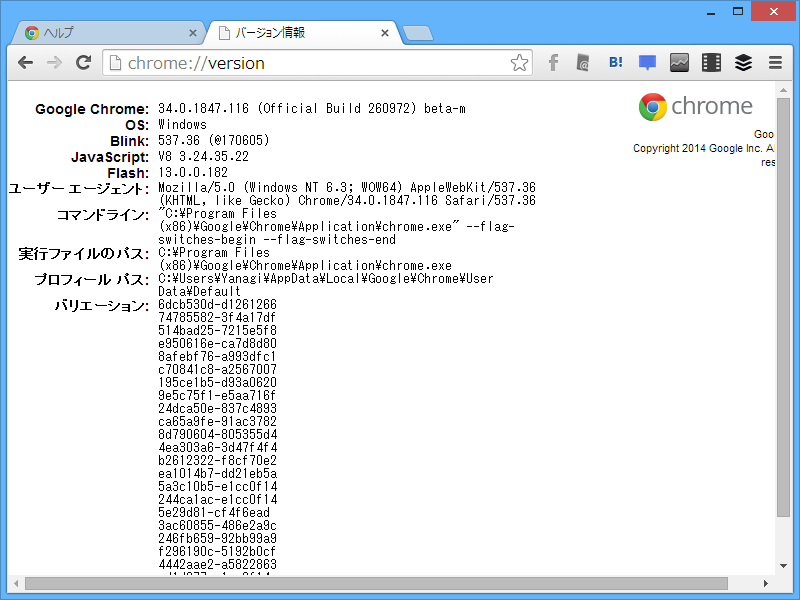Bookmark this page with the star icon
Image resolution: width=800 pixels, height=600 pixels.
click(519, 62)
